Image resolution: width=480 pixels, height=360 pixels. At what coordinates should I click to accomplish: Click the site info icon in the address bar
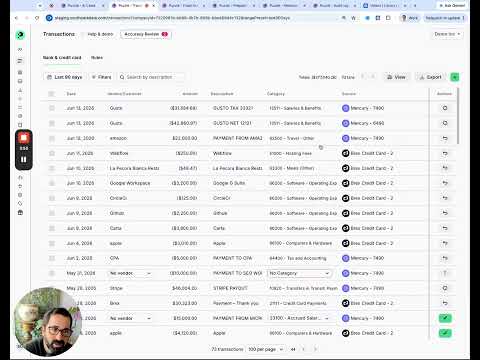(x=49, y=18)
